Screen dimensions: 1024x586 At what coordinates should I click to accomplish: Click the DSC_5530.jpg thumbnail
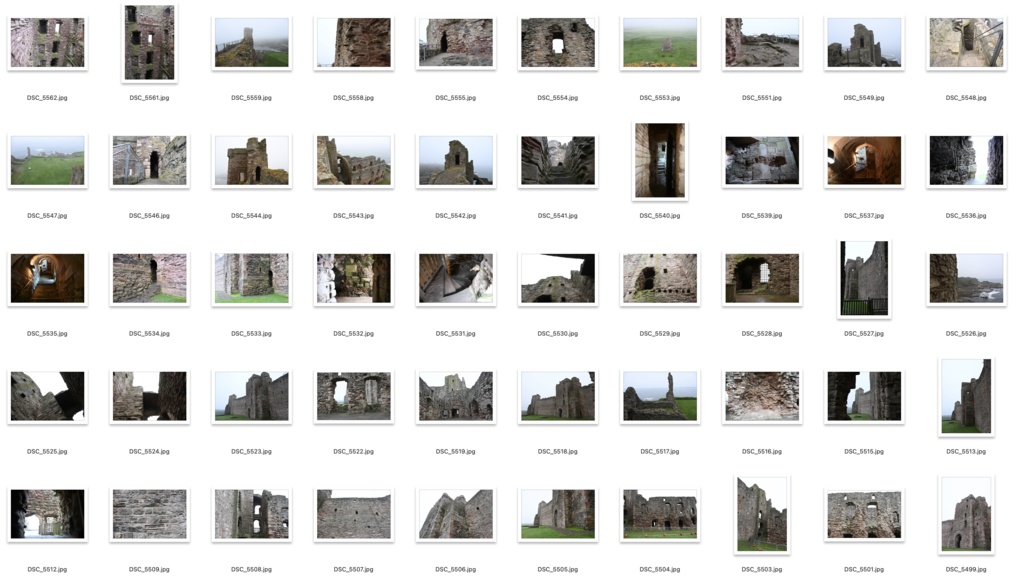point(558,278)
